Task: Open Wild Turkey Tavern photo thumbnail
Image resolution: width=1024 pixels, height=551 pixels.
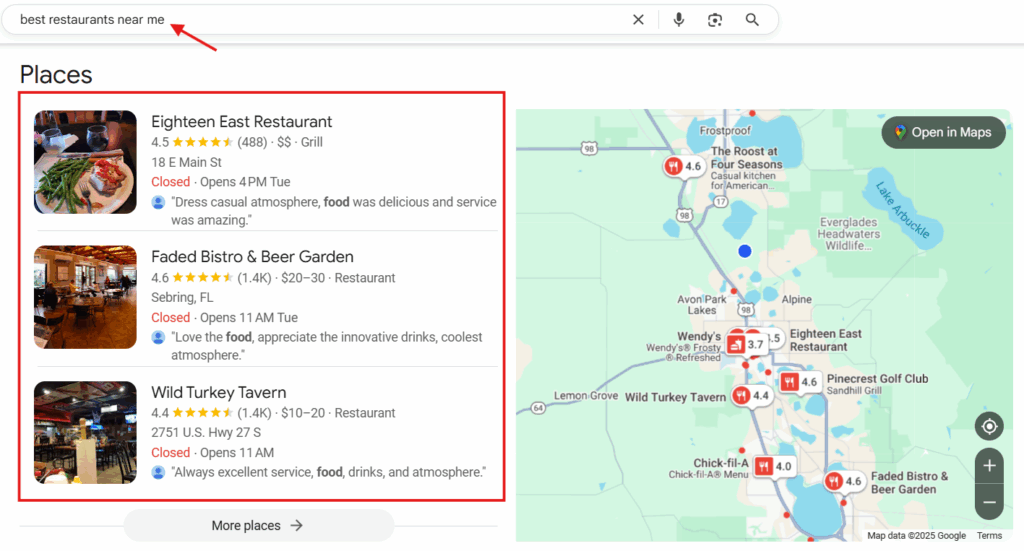Action: pos(86,432)
